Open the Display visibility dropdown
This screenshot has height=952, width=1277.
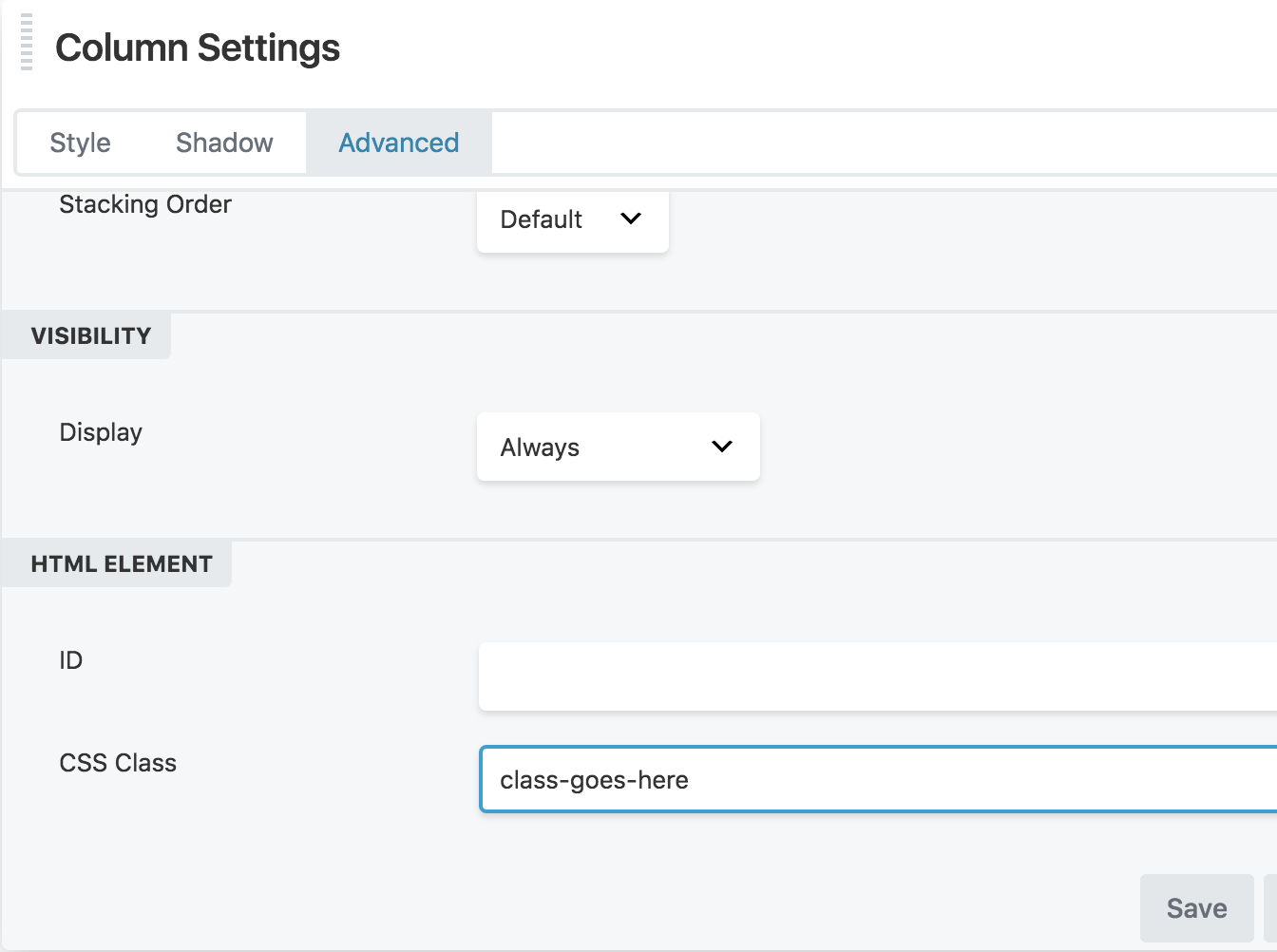(x=619, y=447)
